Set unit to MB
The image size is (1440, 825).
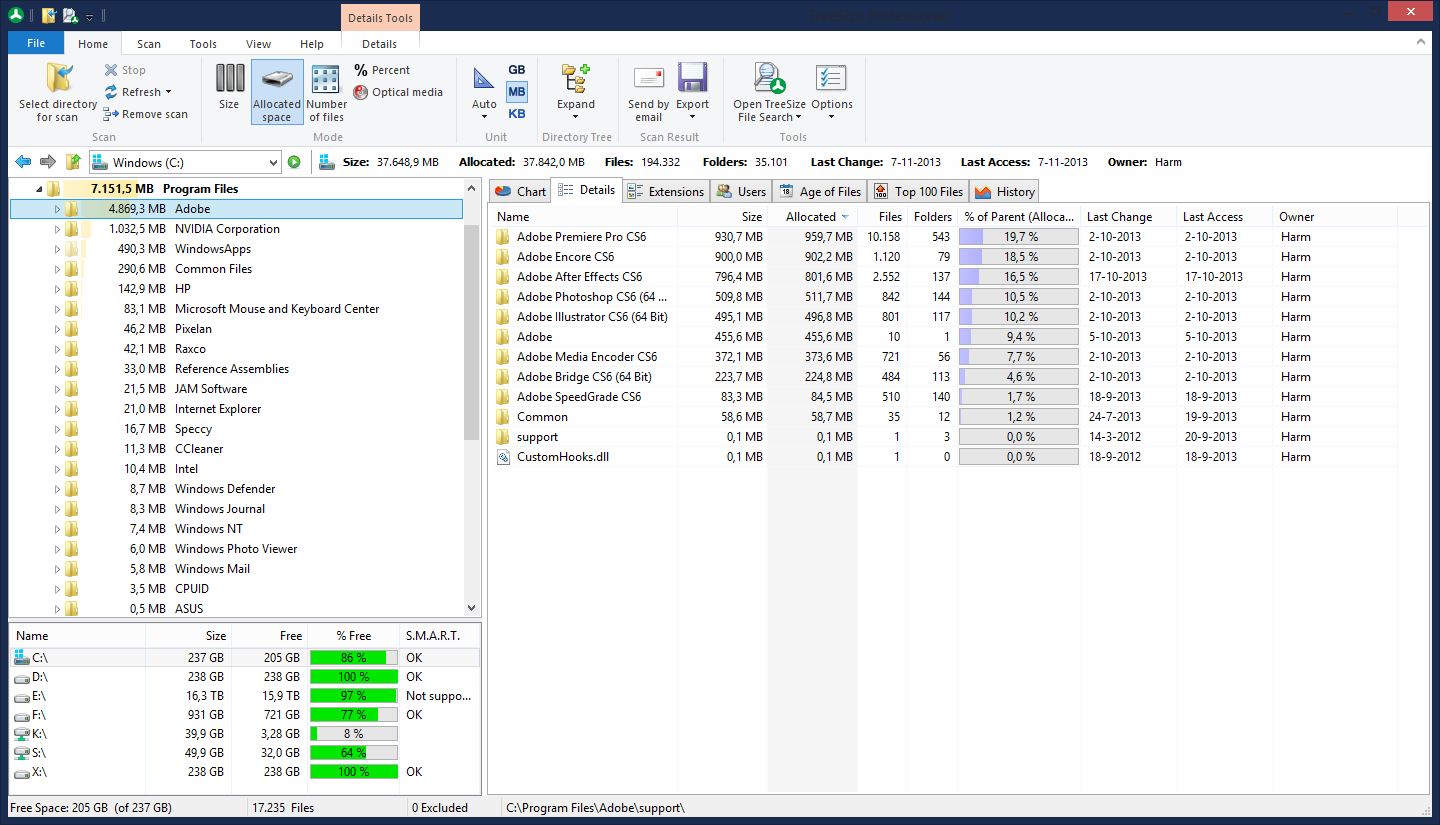tap(516, 92)
